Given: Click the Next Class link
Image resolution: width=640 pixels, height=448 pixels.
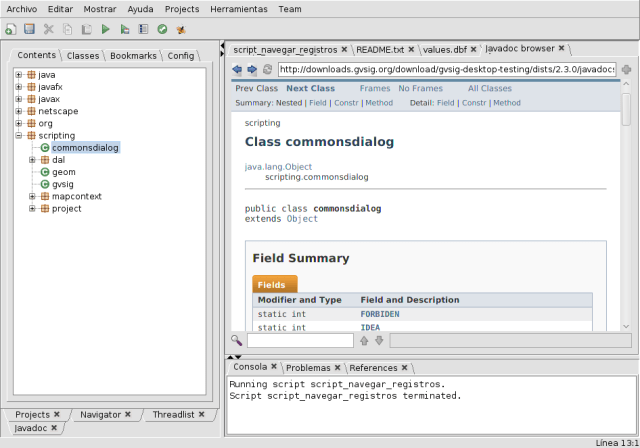Looking at the screenshot, I should [x=310, y=89].
